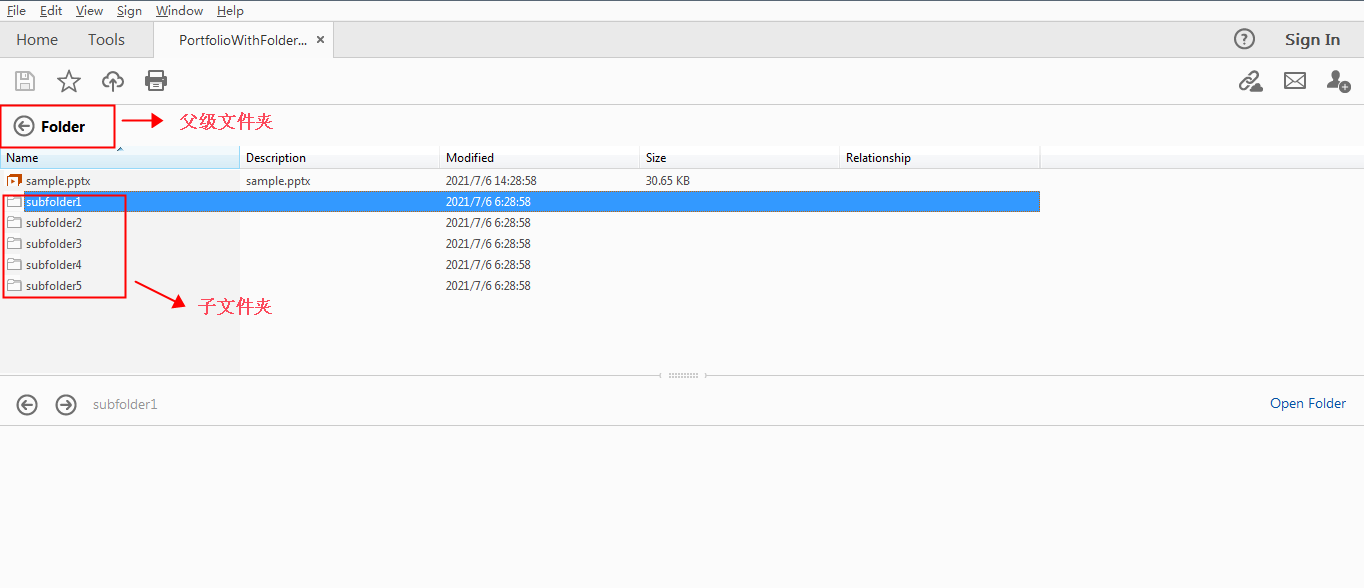Click the previous arrow in preview bar

coord(27,405)
